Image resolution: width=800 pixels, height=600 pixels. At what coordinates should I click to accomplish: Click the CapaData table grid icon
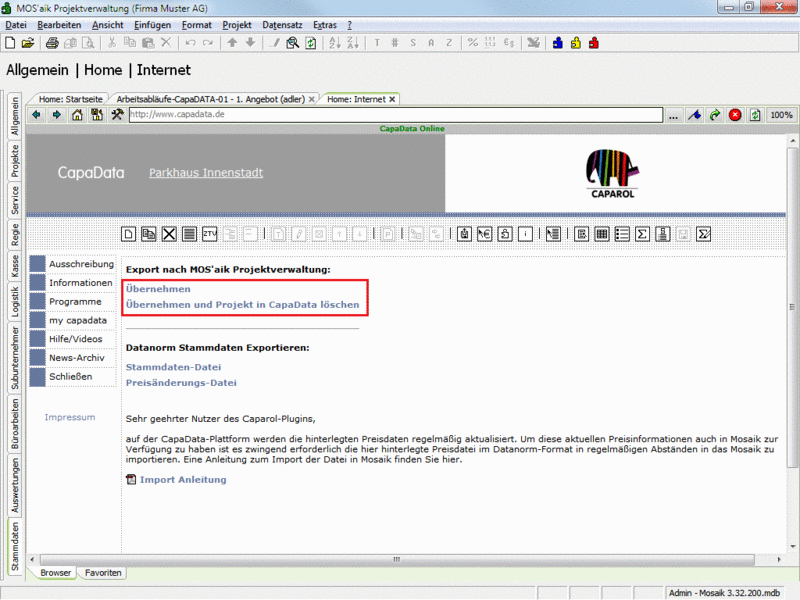pos(602,234)
